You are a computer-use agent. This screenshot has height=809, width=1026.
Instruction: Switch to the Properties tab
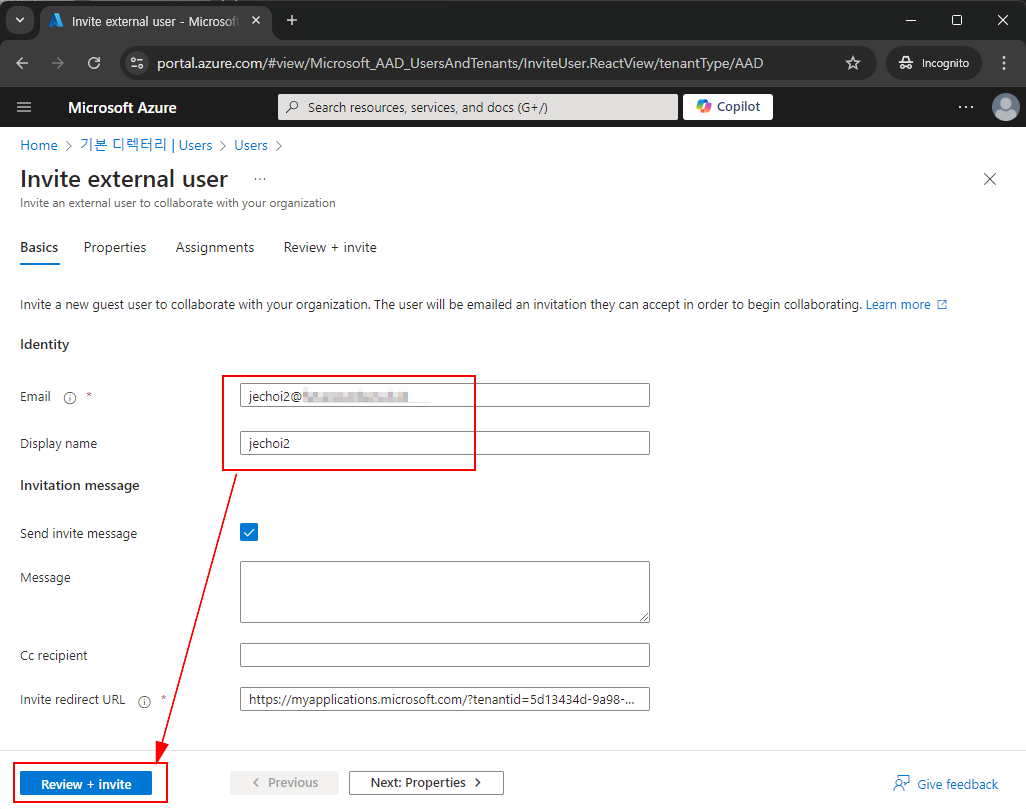115,247
